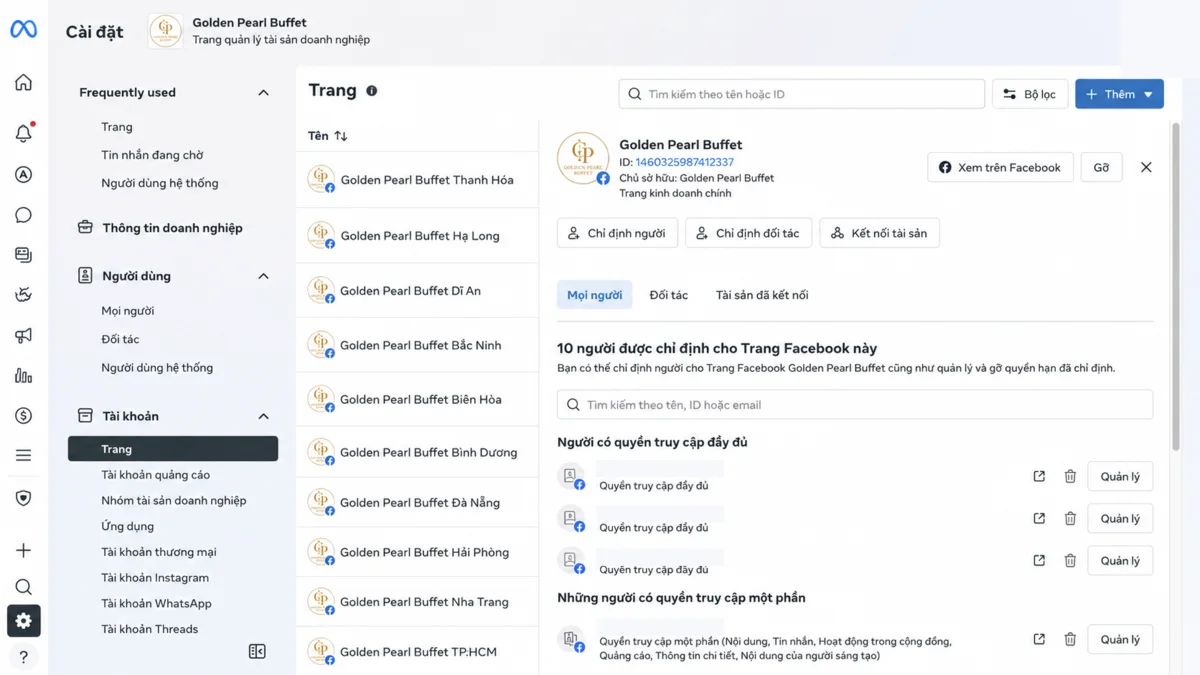Sort the Tên column
The image size is (1200, 675).
pyautogui.click(x=328, y=135)
